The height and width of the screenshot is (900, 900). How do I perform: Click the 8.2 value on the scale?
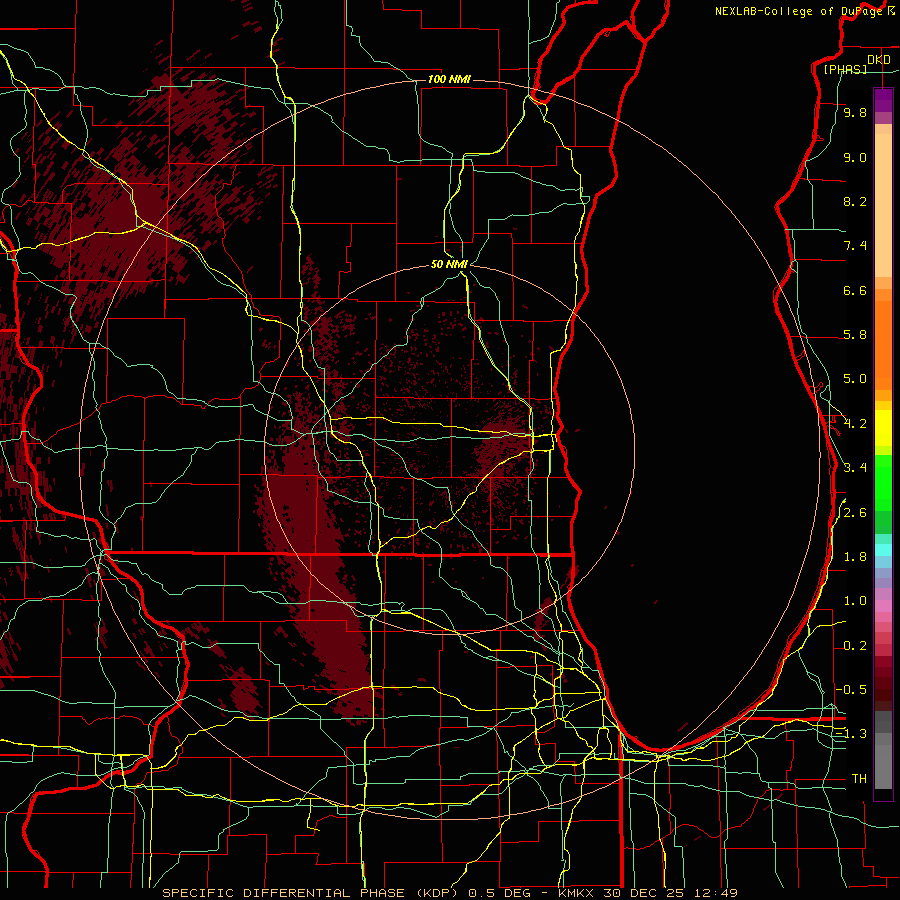click(x=855, y=201)
